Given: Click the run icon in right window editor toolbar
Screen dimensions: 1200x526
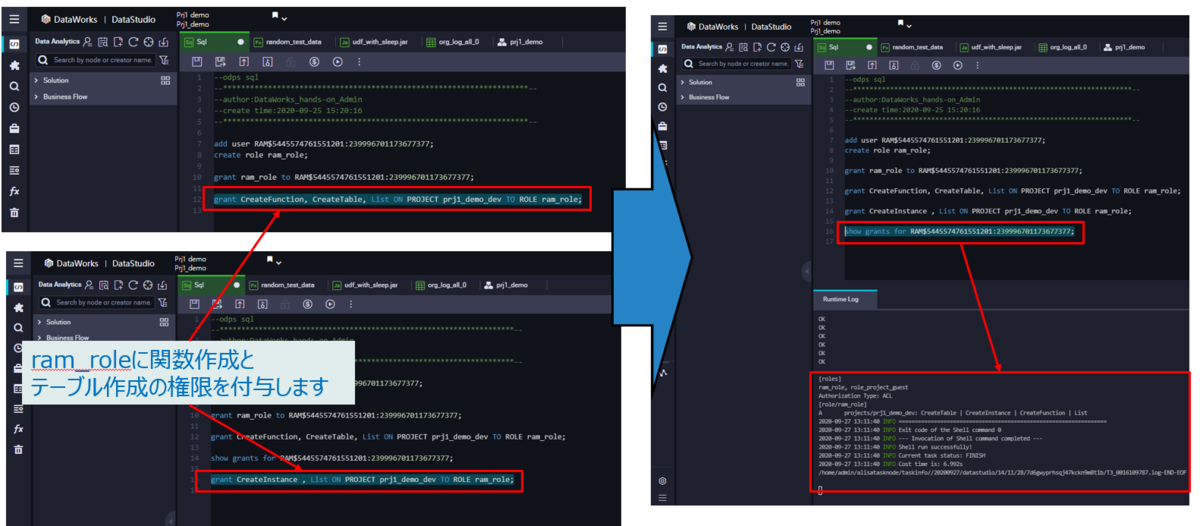Looking at the screenshot, I should pyautogui.click(x=958, y=65).
